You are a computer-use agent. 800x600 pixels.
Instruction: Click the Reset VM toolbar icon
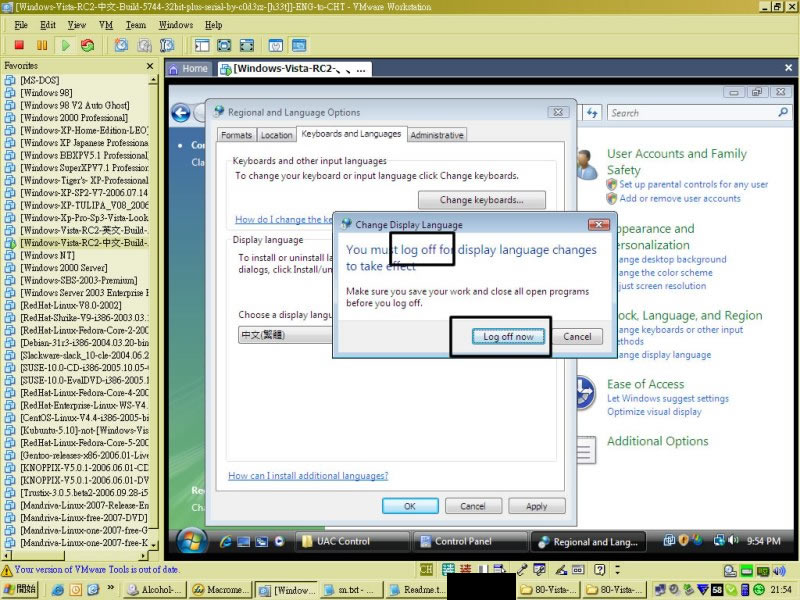click(88, 45)
